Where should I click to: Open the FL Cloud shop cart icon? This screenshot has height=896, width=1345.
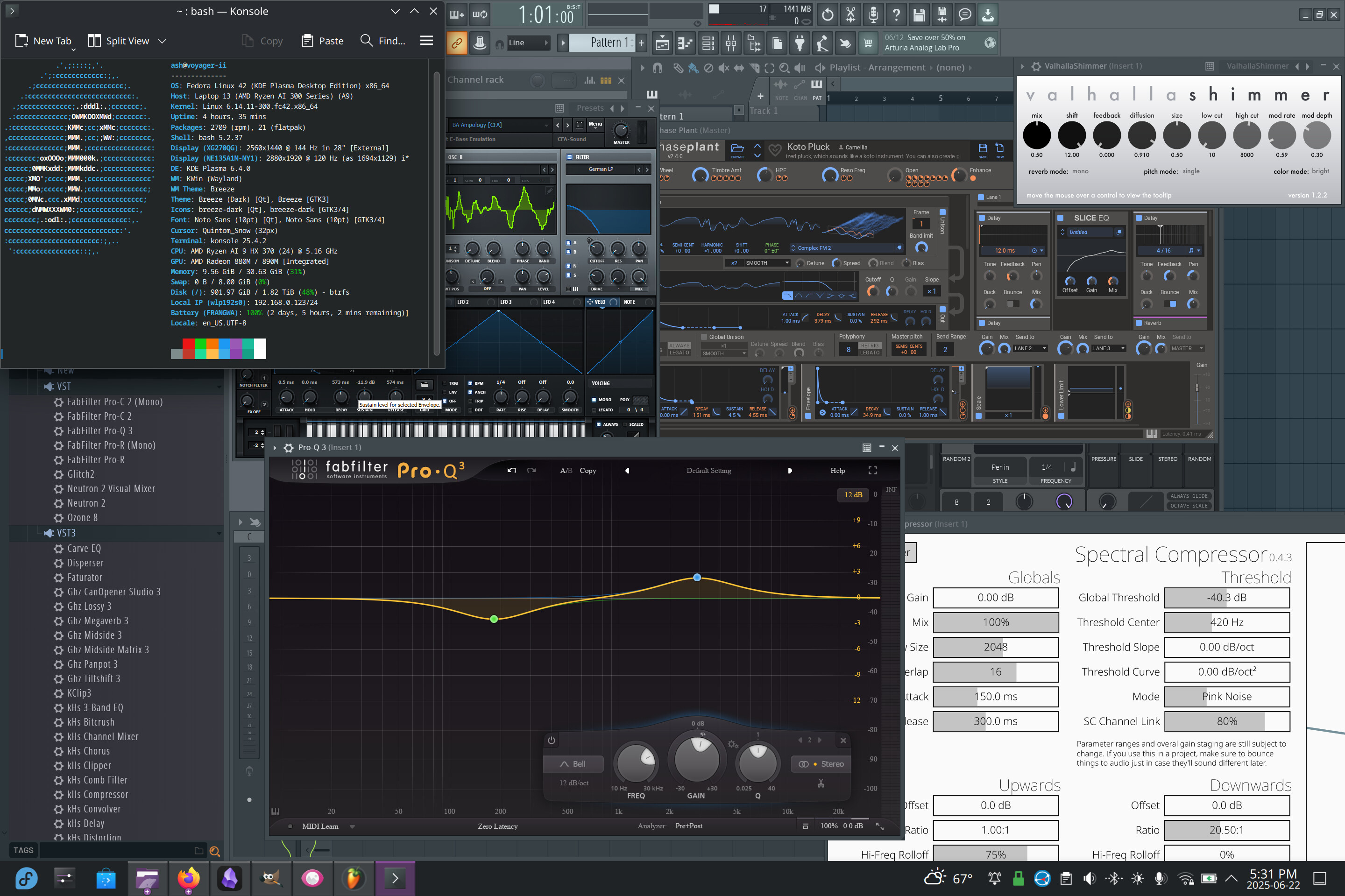(868, 43)
